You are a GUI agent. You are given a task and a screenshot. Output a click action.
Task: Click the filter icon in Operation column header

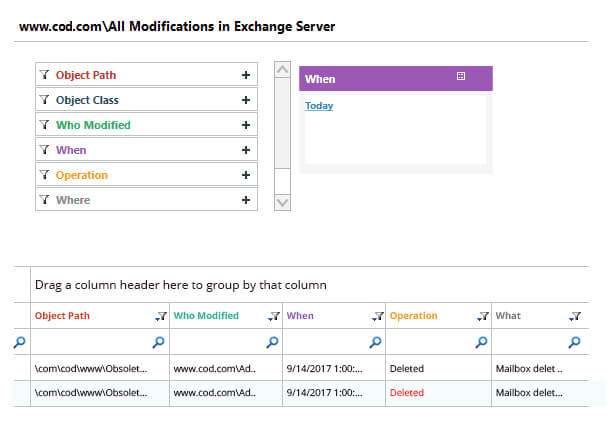point(482,316)
